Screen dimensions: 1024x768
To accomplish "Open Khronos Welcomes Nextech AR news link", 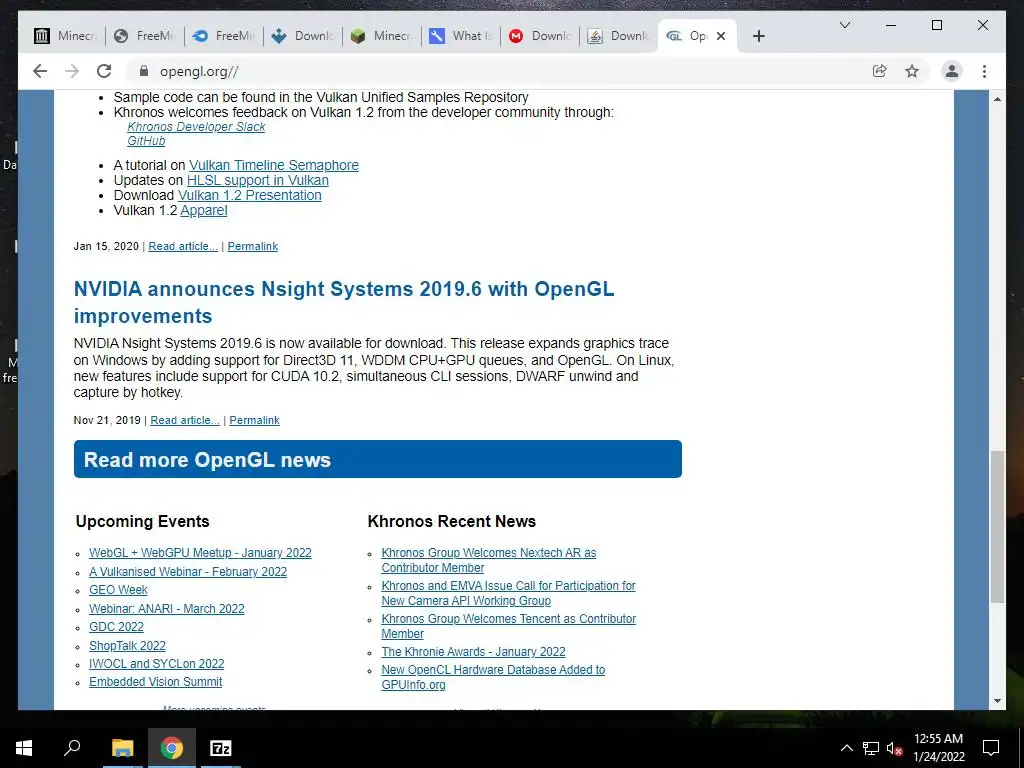I will (488, 560).
